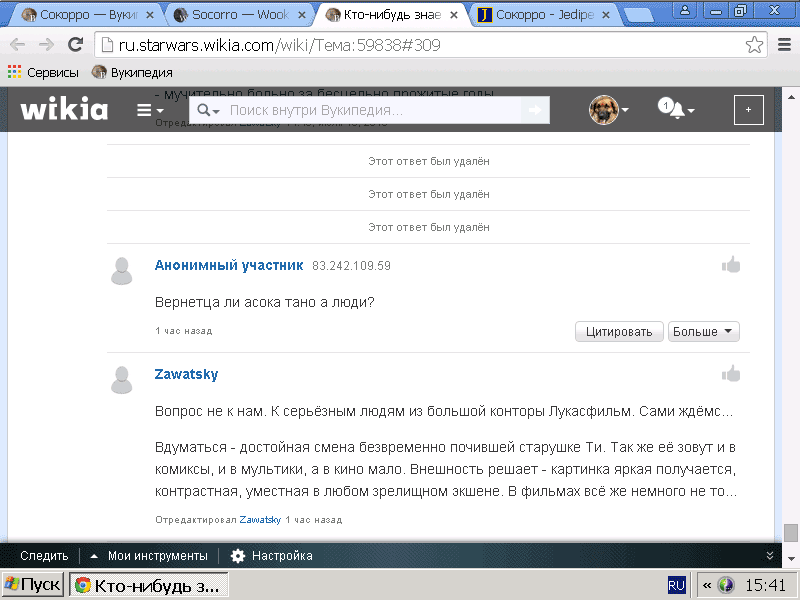Click the globe tray icon
Image resolution: width=800 pixels, height=600 pixels.
(x=726, y=585)
